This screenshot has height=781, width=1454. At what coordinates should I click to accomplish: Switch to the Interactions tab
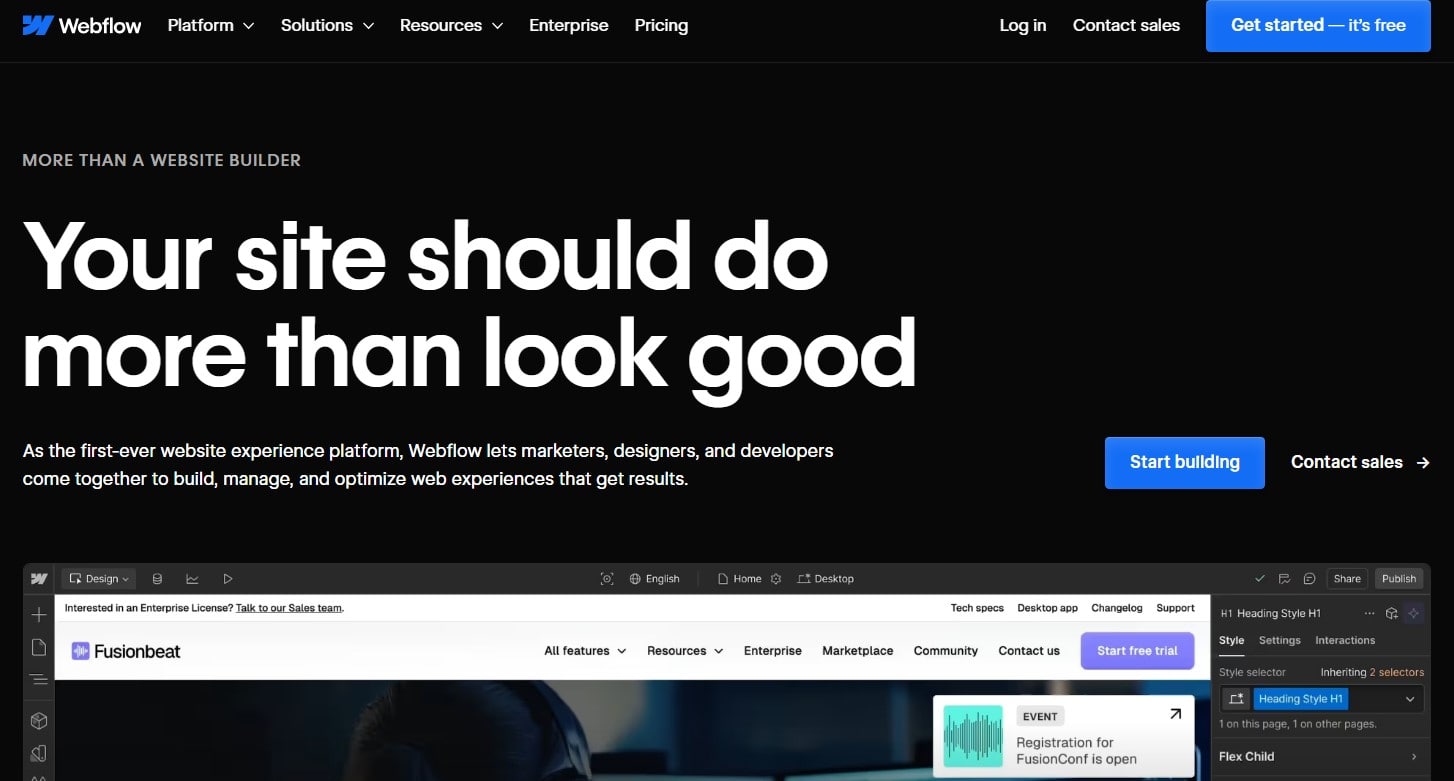click(x=1345, y=640)
